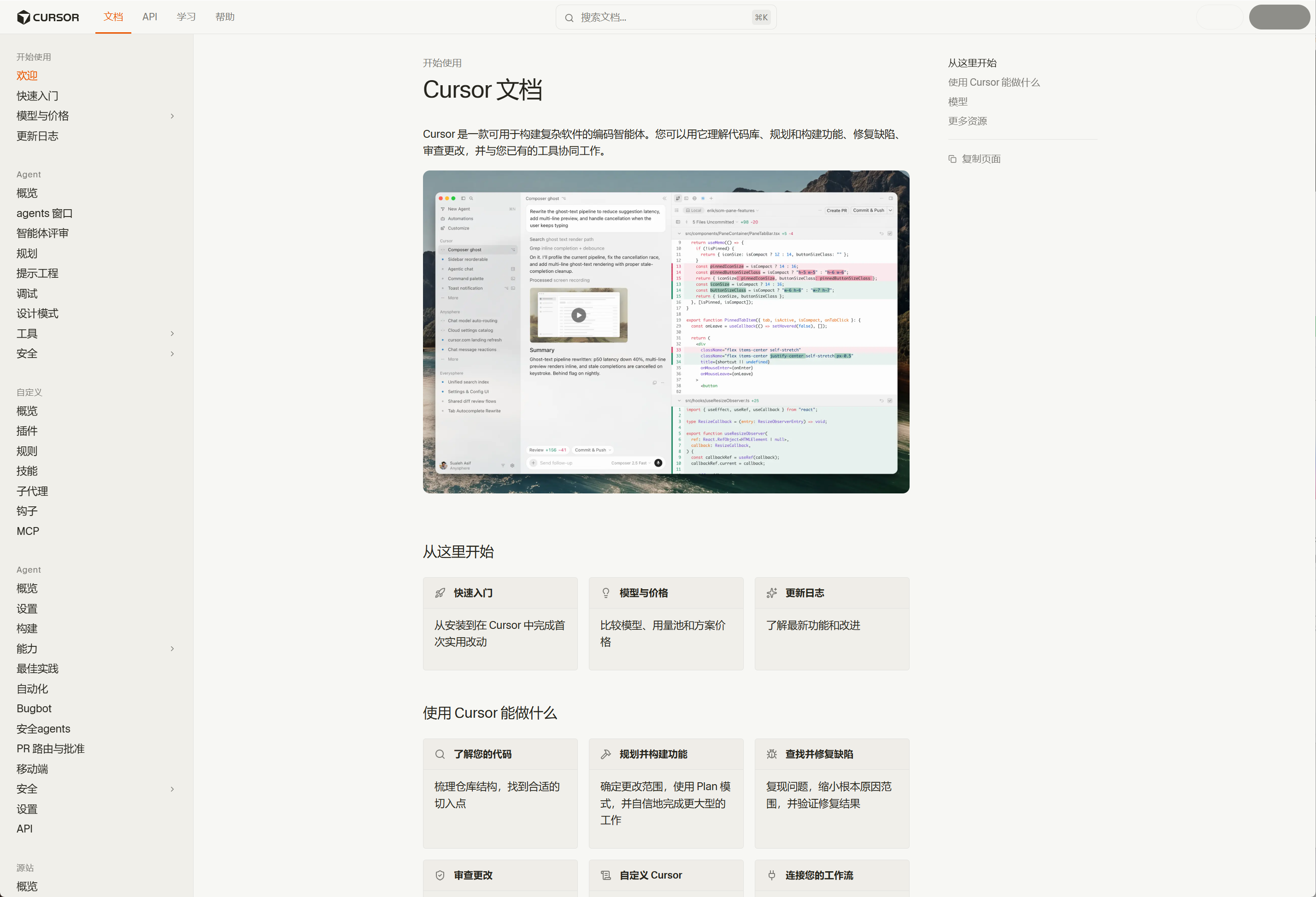Jump to 从这里开始 in the right outline

tap(972, 63)
